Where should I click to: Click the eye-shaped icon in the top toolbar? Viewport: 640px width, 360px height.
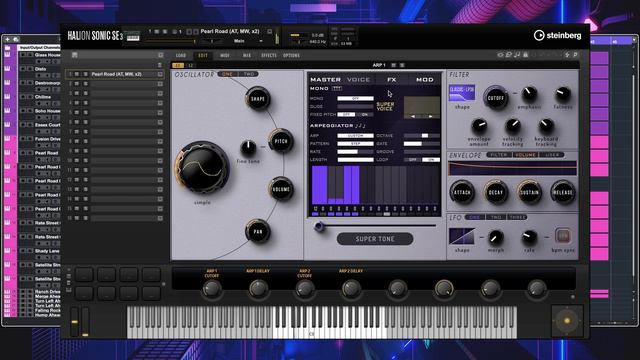pos(500,55)
